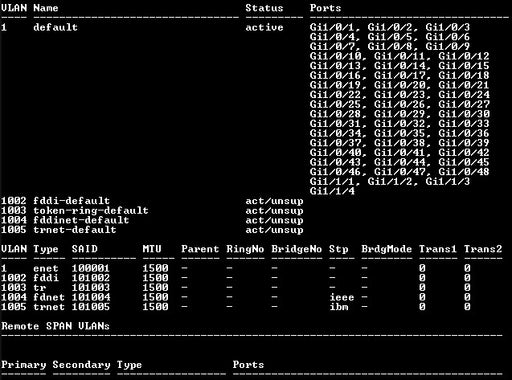
Task: Click the BrdgMode column header
Action: pyautogui.click(x=386, y=249)
